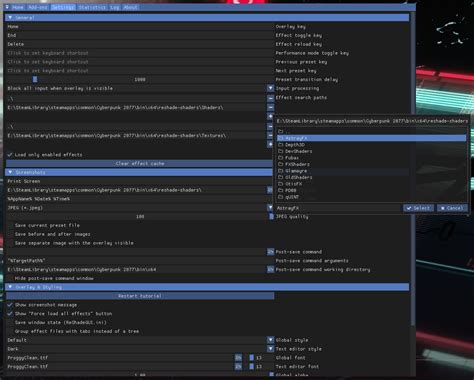Edit the screenshot name field %AppName% %Date% %Time%
This screenshot has height=380, width=474.
[x=140, y=199]
